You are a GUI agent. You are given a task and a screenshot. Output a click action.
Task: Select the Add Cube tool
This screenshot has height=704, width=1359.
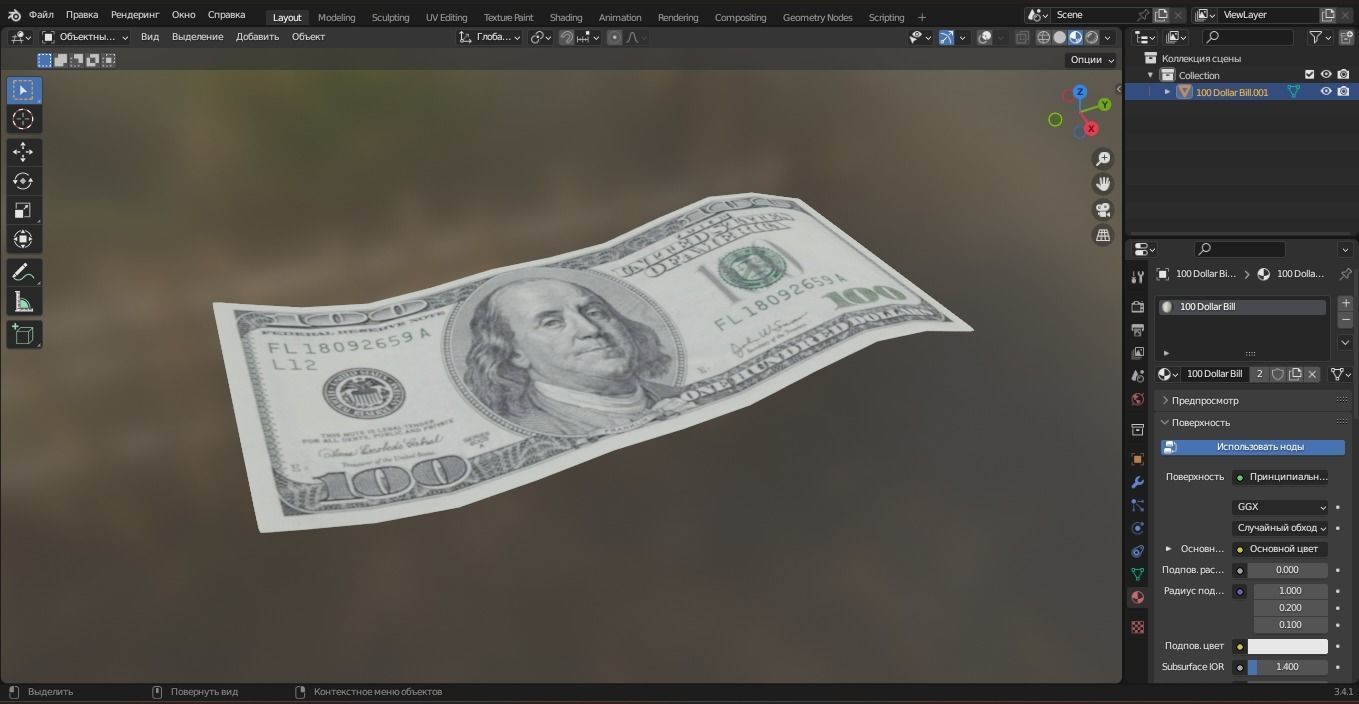(x=22, y=334)
